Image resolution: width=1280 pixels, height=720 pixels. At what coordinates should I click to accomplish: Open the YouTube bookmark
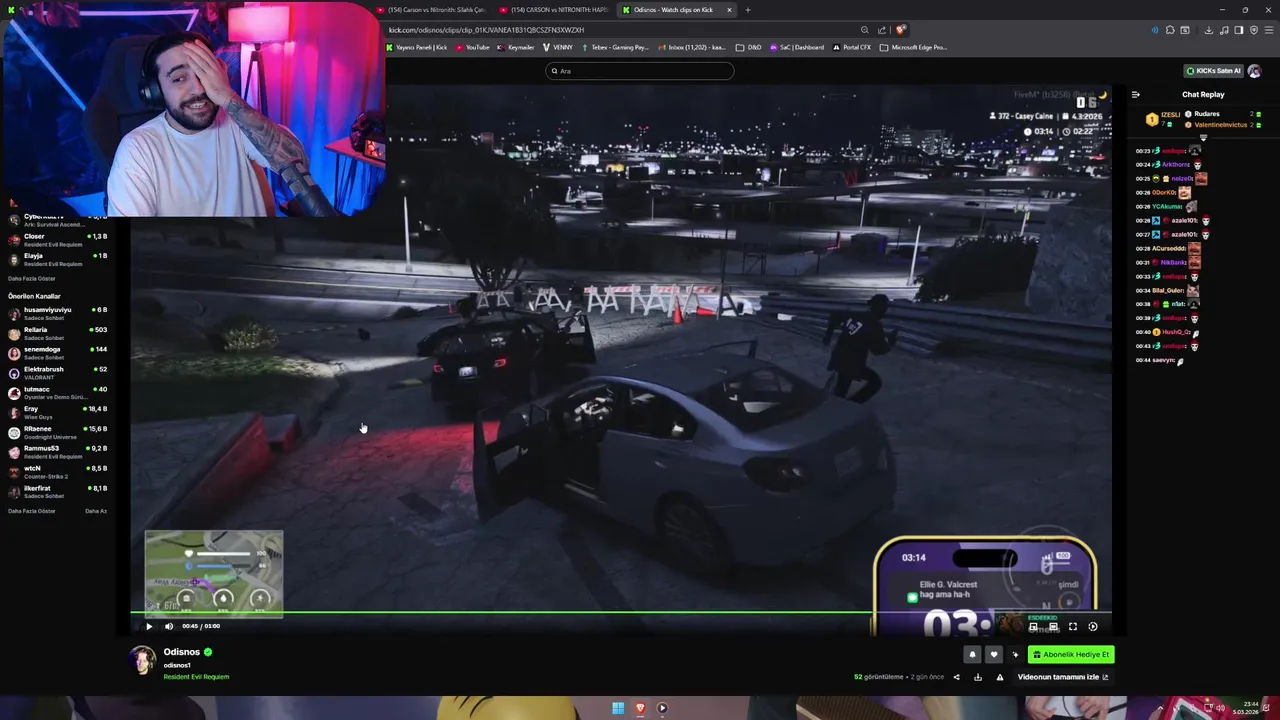tap(473, 47)
